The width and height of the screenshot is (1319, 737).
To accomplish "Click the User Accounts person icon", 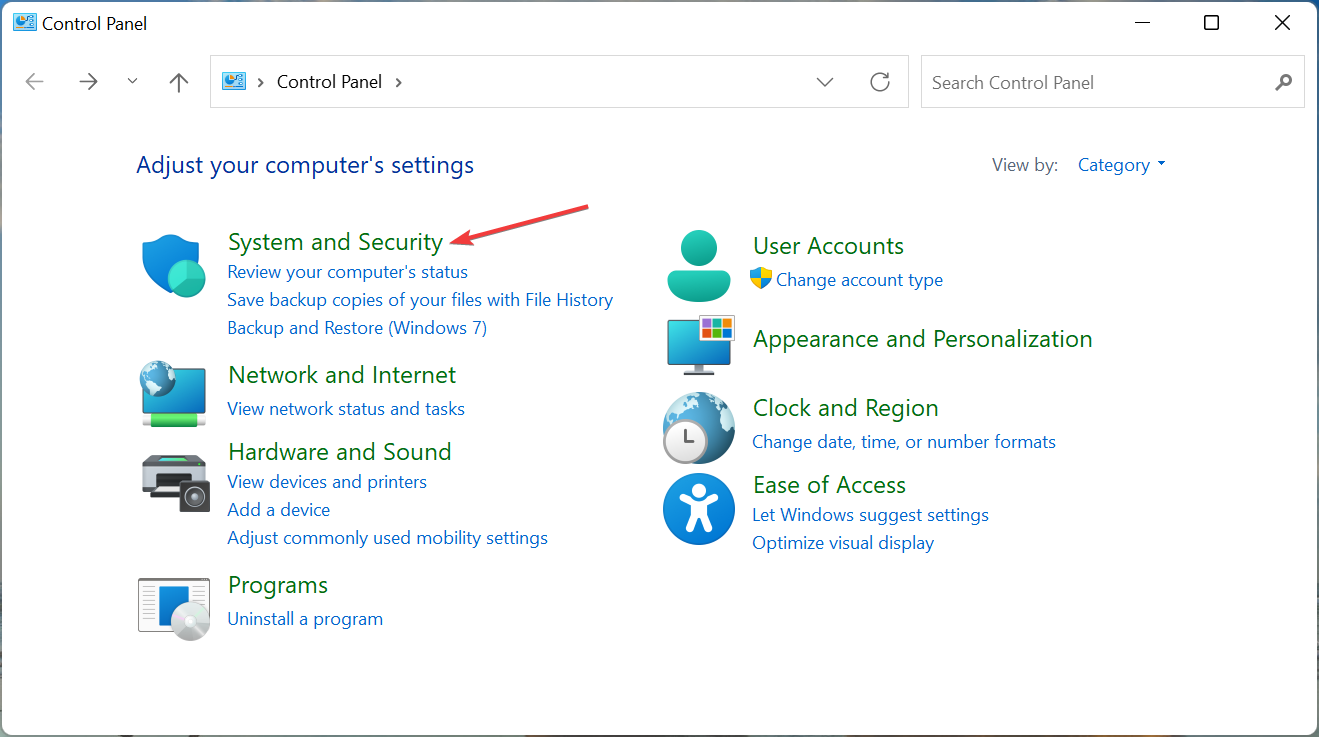I will coord(698,266).
